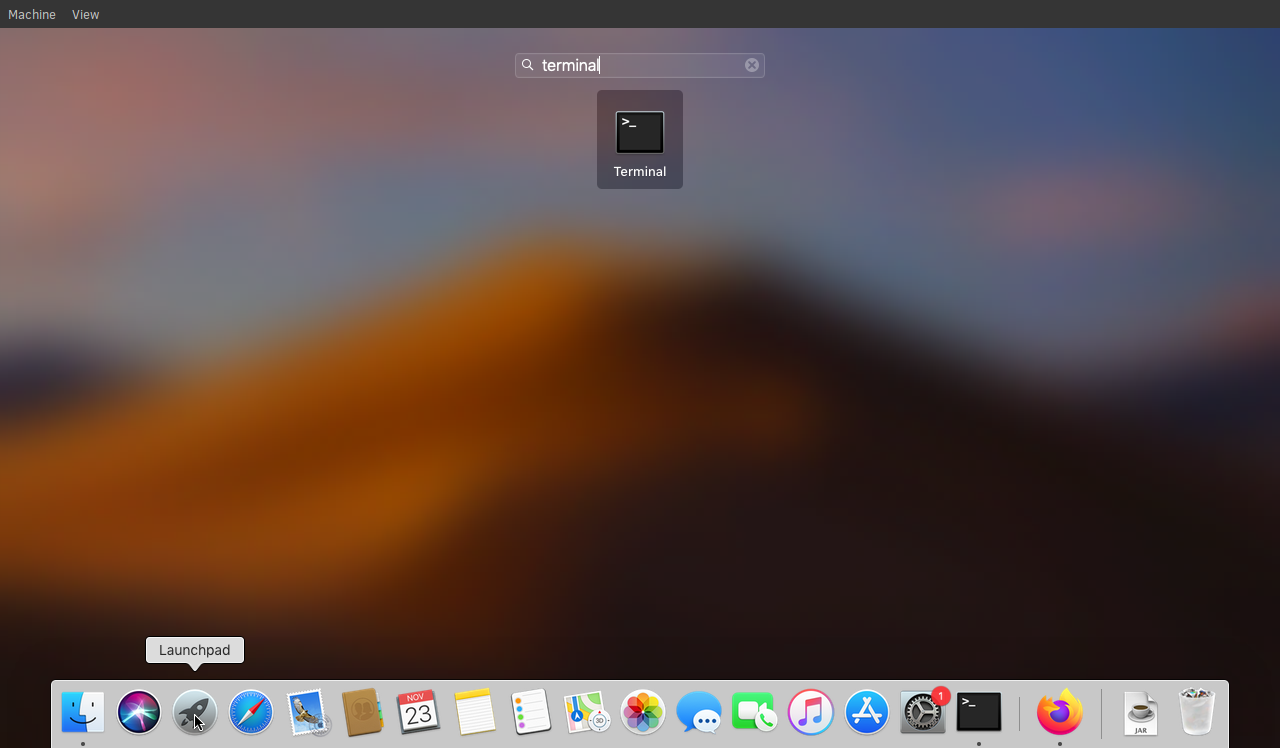
Task: Open the Maps app in Dock
Action: (x=587, y=712)
